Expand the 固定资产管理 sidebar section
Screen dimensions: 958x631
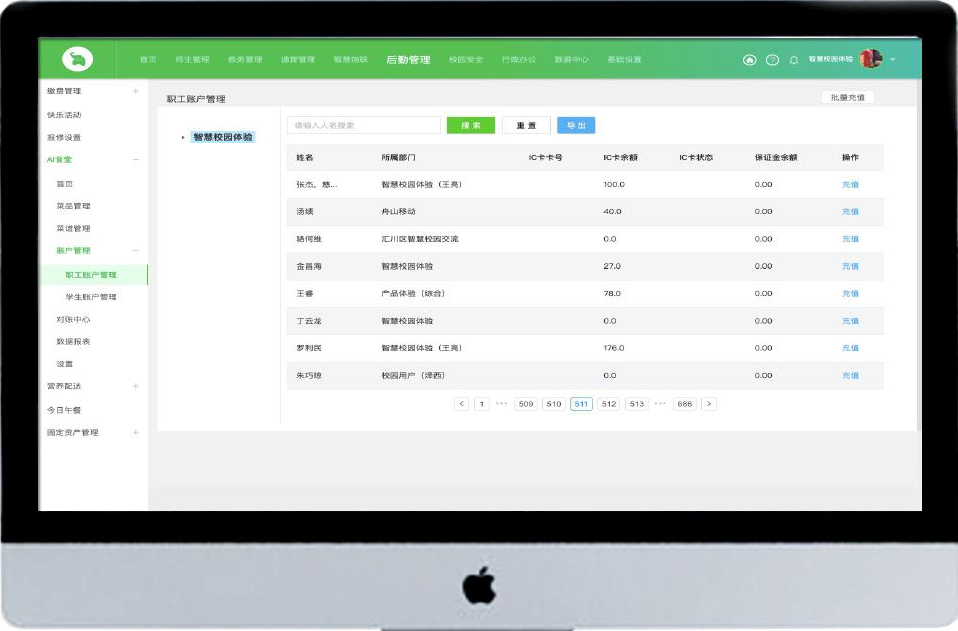click(136, 433)
